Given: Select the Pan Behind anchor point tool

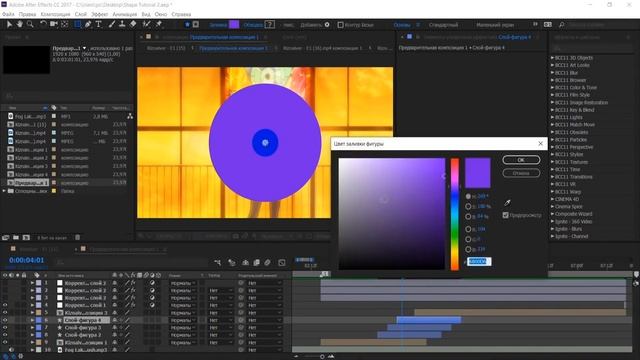Looking at the screenshot, I should pyautogui.click(x=64, y=24).
